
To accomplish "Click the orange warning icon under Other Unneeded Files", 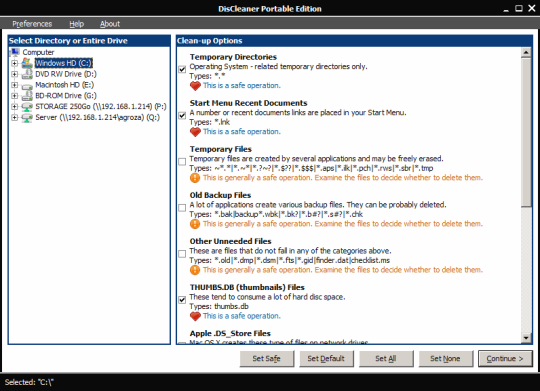I will point(195,270).
